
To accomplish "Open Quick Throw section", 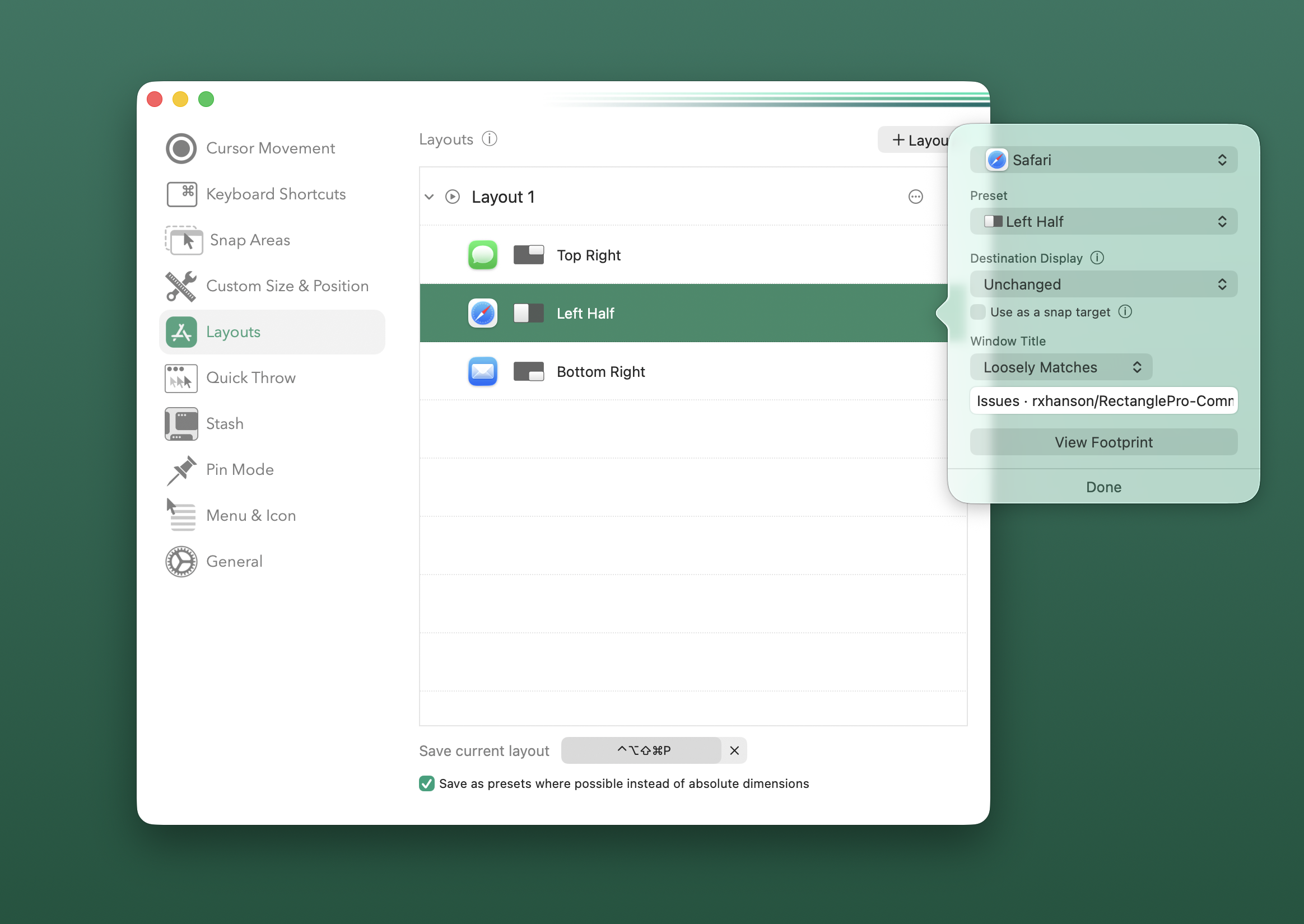I will (272, 379).
